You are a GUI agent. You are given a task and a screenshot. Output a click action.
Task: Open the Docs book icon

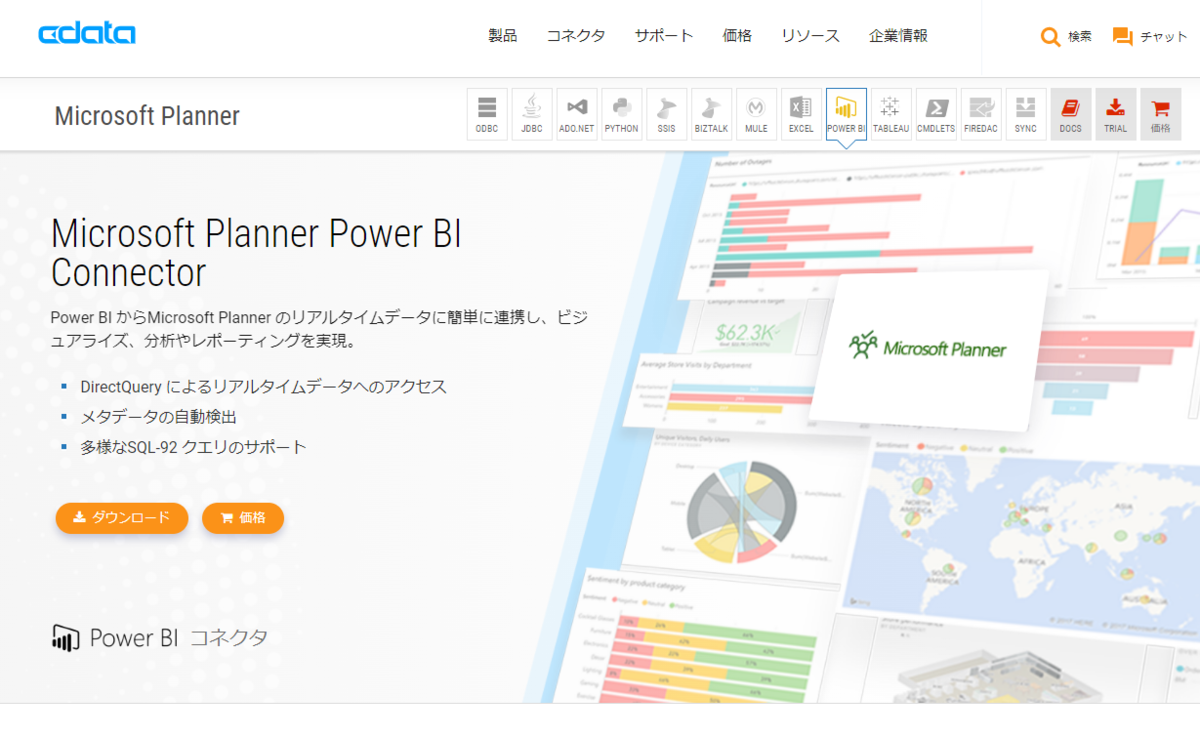1071,114
